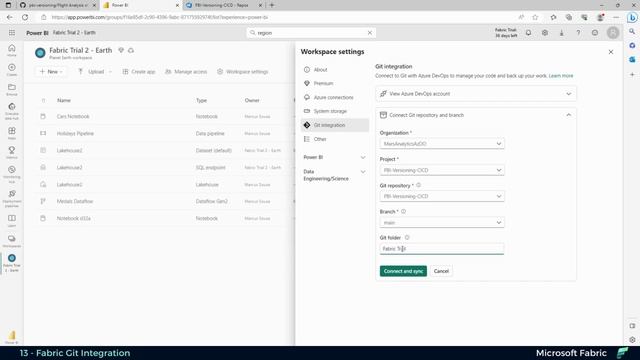The height and width of the screenshot is (360, 640).
Task: Select Fabric Trial 2 - Earth sidebar workspace
Action: point(12,263)
